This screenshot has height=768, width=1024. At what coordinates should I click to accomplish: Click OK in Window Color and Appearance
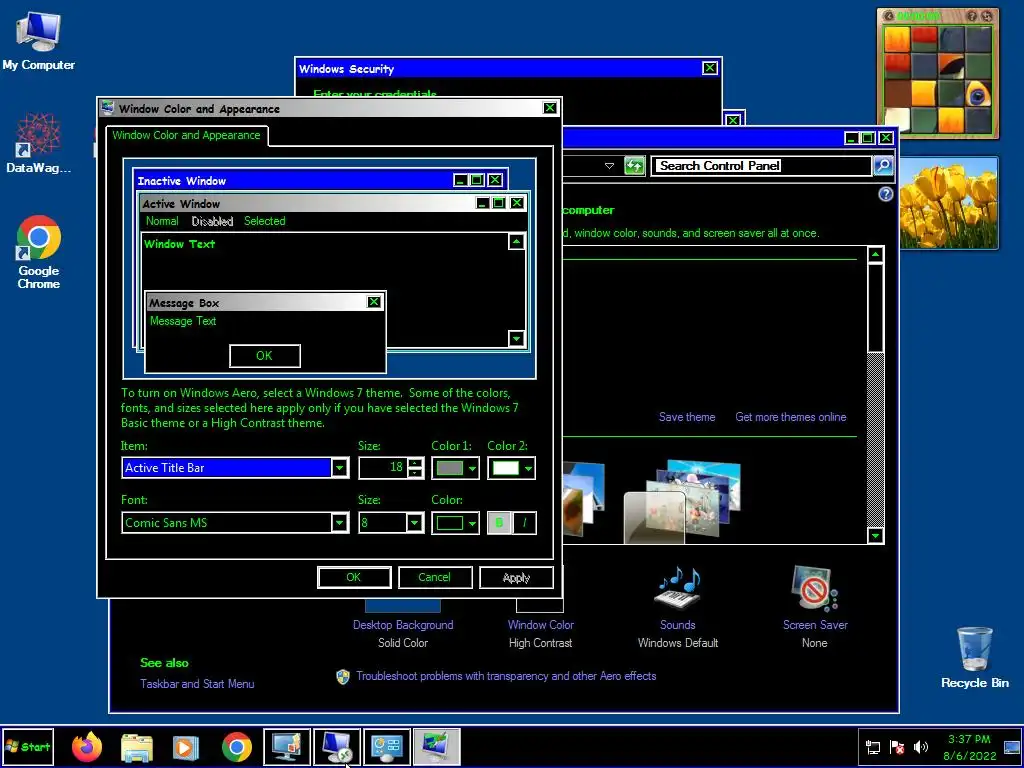354,577
